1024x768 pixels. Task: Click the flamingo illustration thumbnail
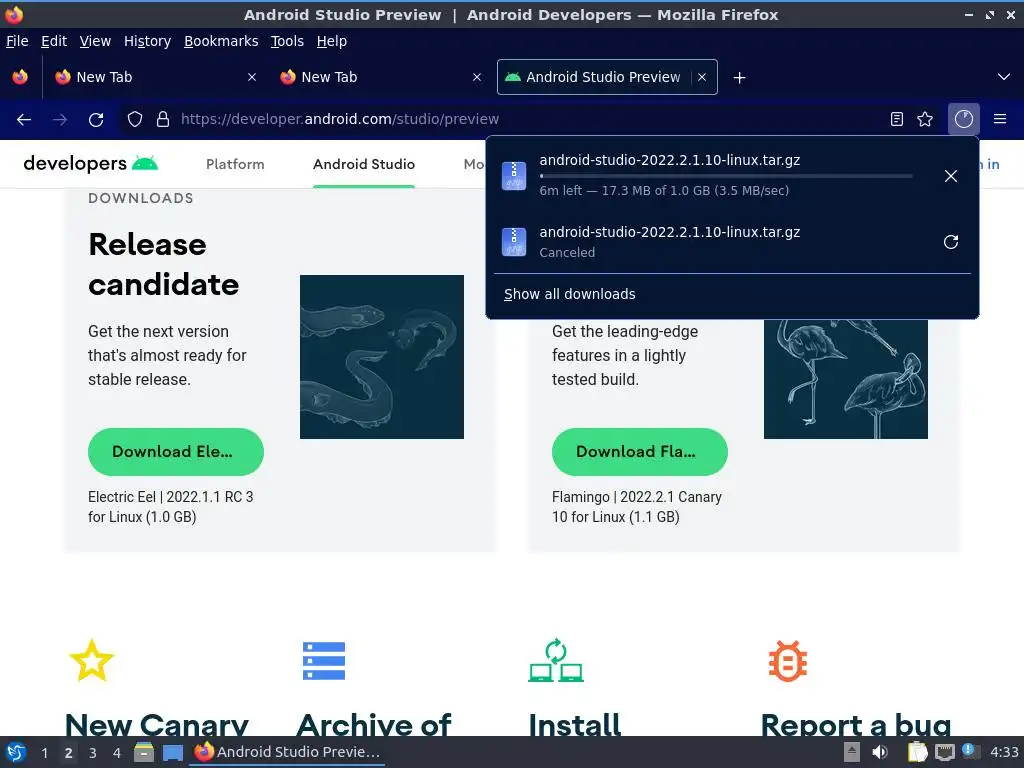(846, 379)
